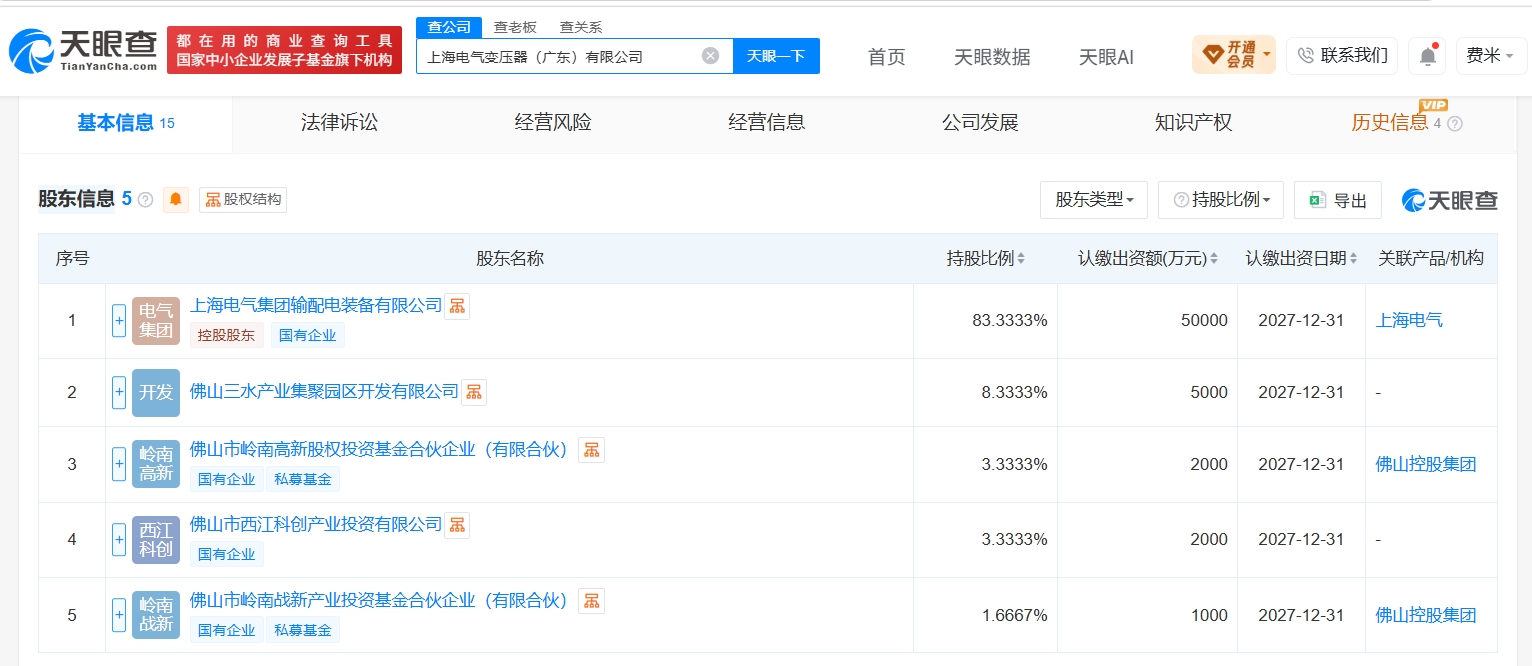Open the 持股比例 filter dropdown

click(x=1221, y=200)
